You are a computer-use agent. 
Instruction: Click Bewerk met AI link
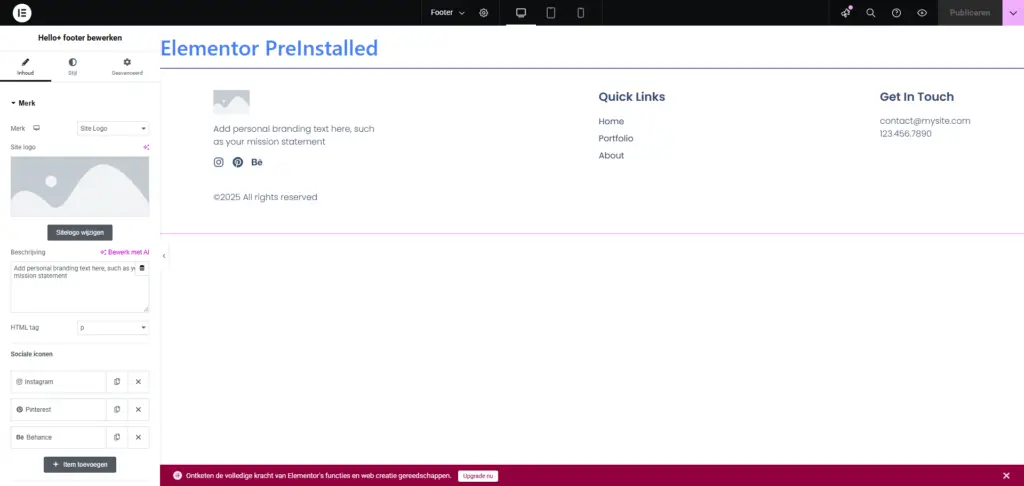[x=125, y=252]
